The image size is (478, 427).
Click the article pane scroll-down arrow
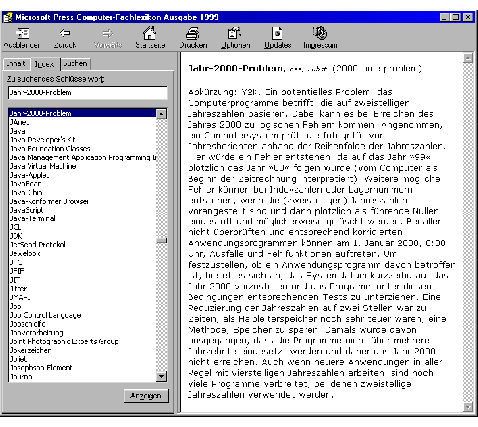pyautogui.click(x=468, y=407)
